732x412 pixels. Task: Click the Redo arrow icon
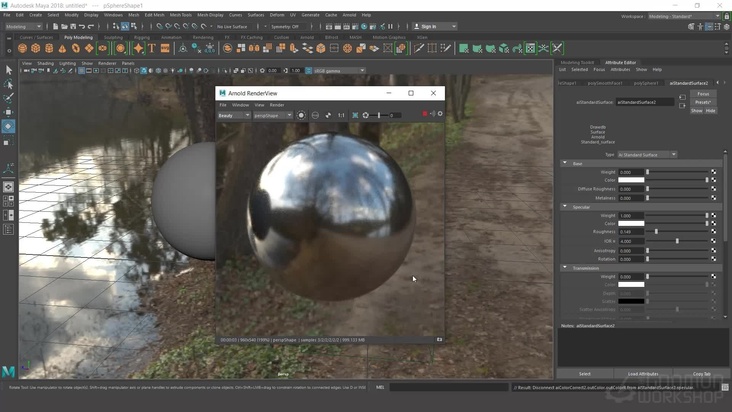click(x=91, y=27)
